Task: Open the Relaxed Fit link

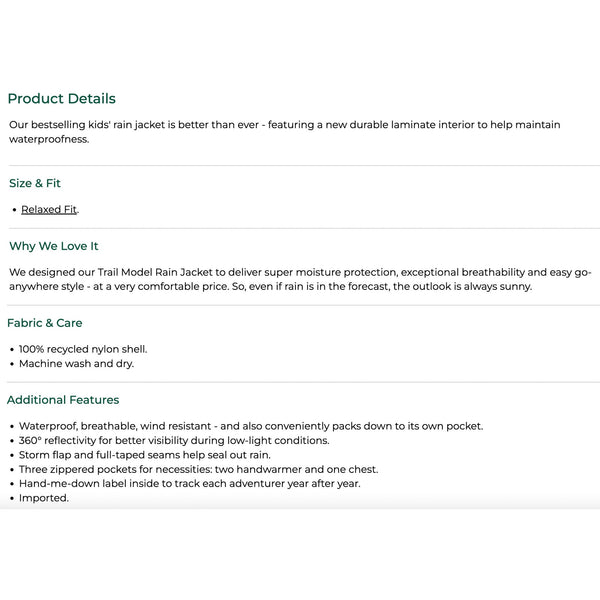Action: (x=49, y=209)
